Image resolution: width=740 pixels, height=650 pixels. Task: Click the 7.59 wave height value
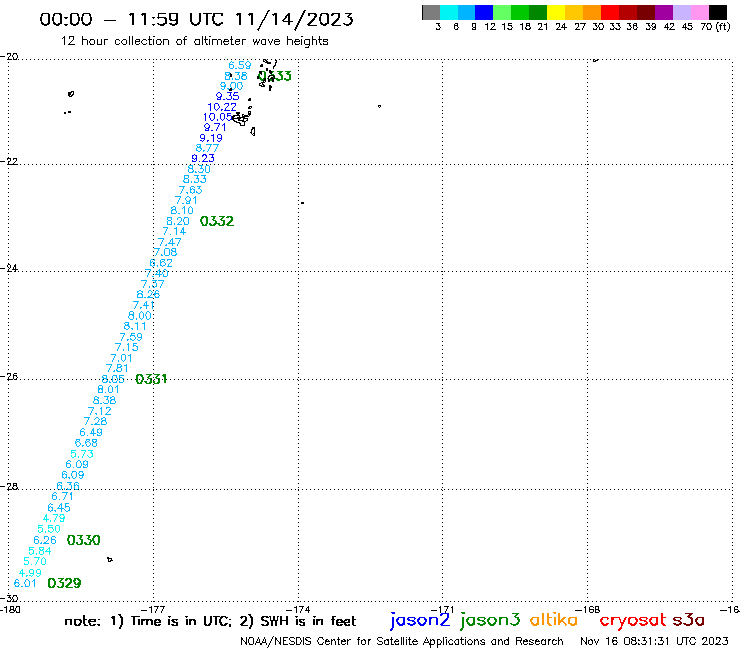[131, 337]
